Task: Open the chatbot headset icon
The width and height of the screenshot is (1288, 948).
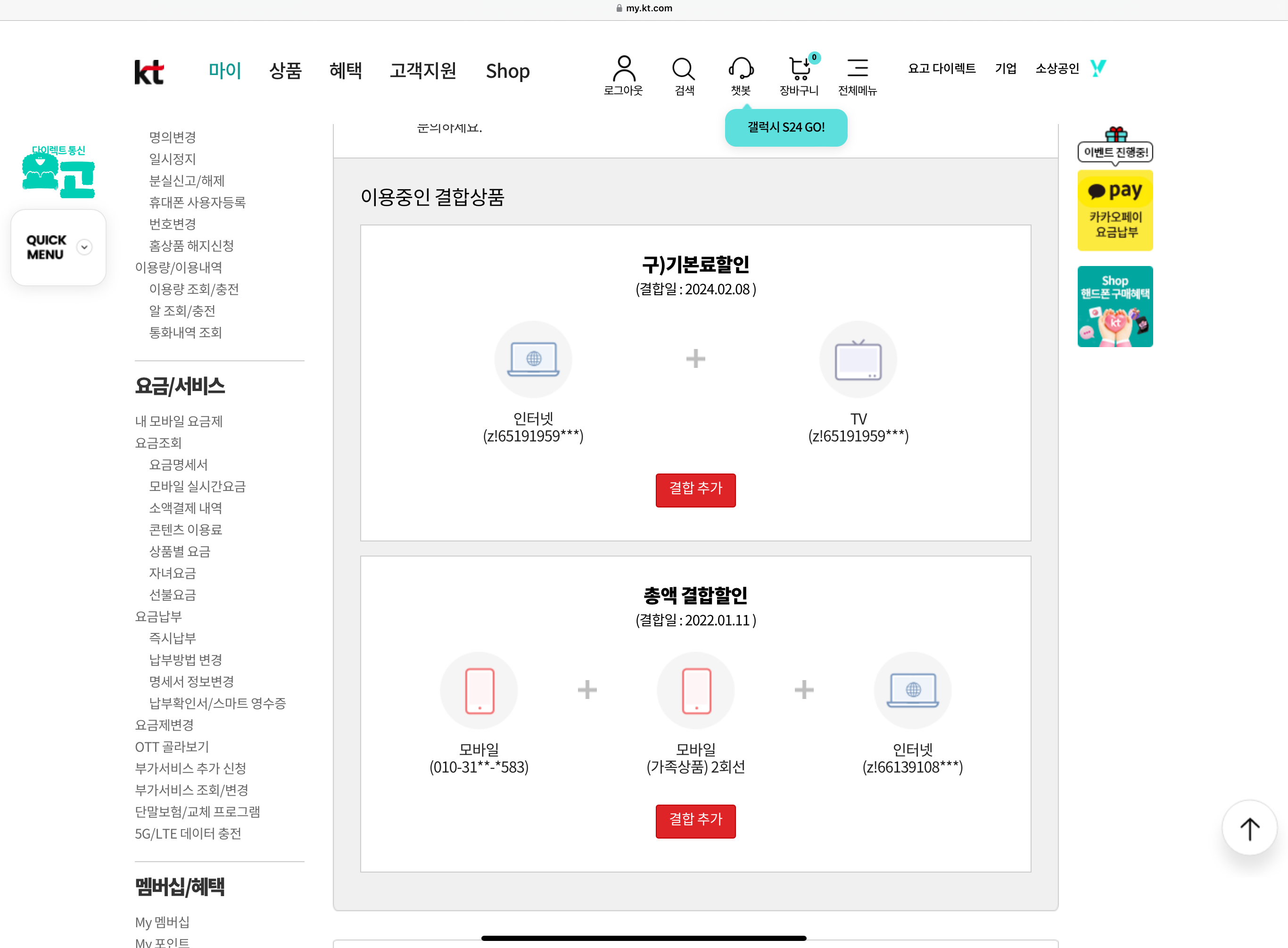Action: [741, 69]
